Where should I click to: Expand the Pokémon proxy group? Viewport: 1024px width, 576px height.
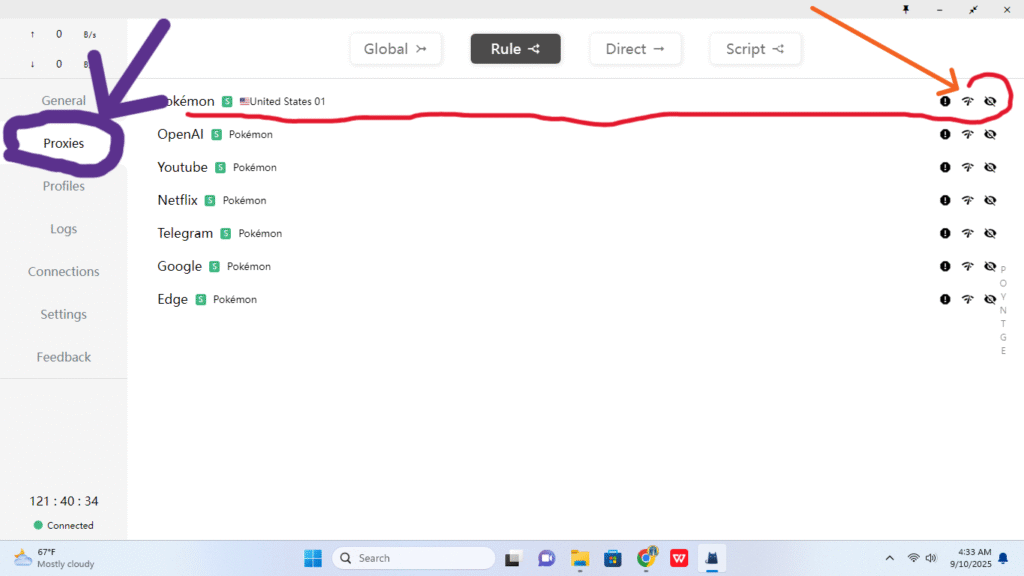[x=187, y=101]
